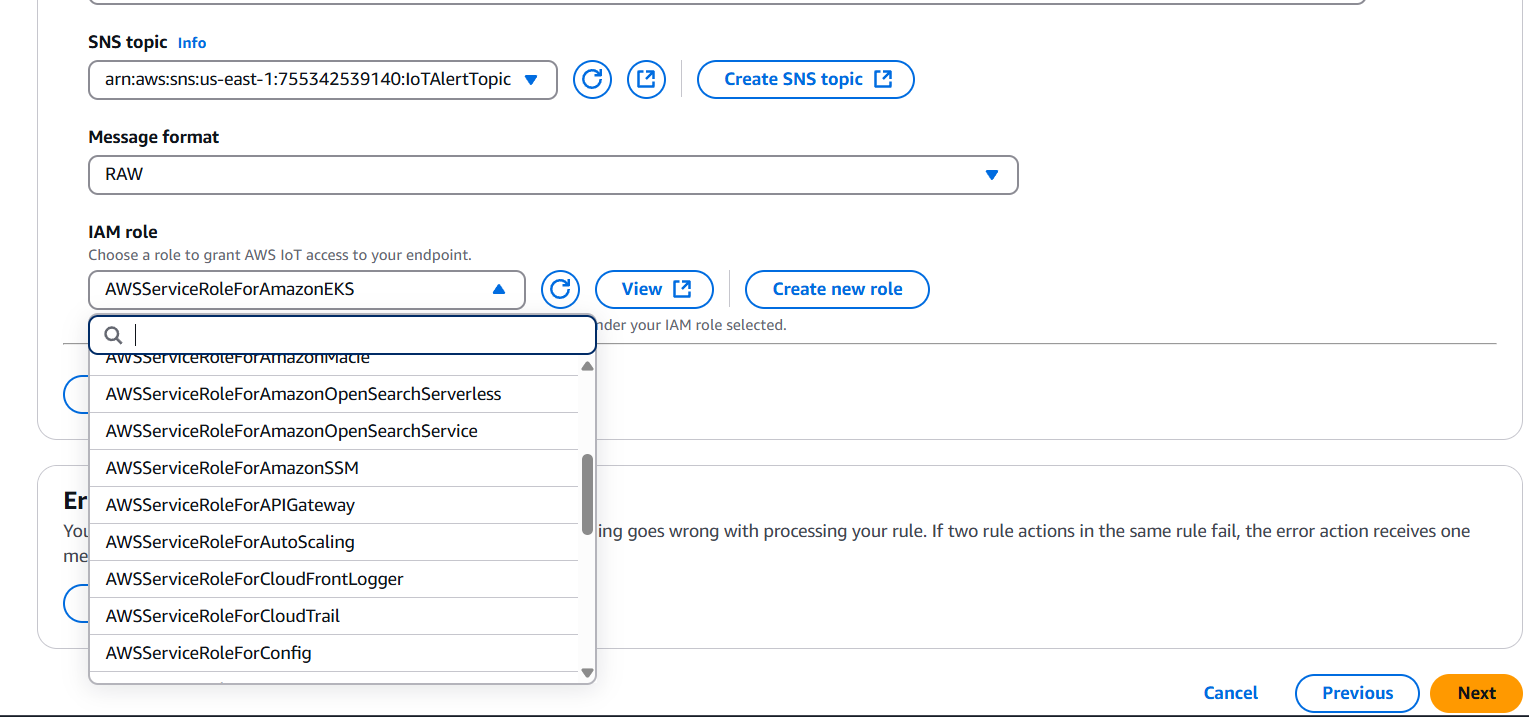The height and width of the screenshot is (717, 1529).
Task: Click Cancel to discard the rule
Action: tap(1230, 693)
